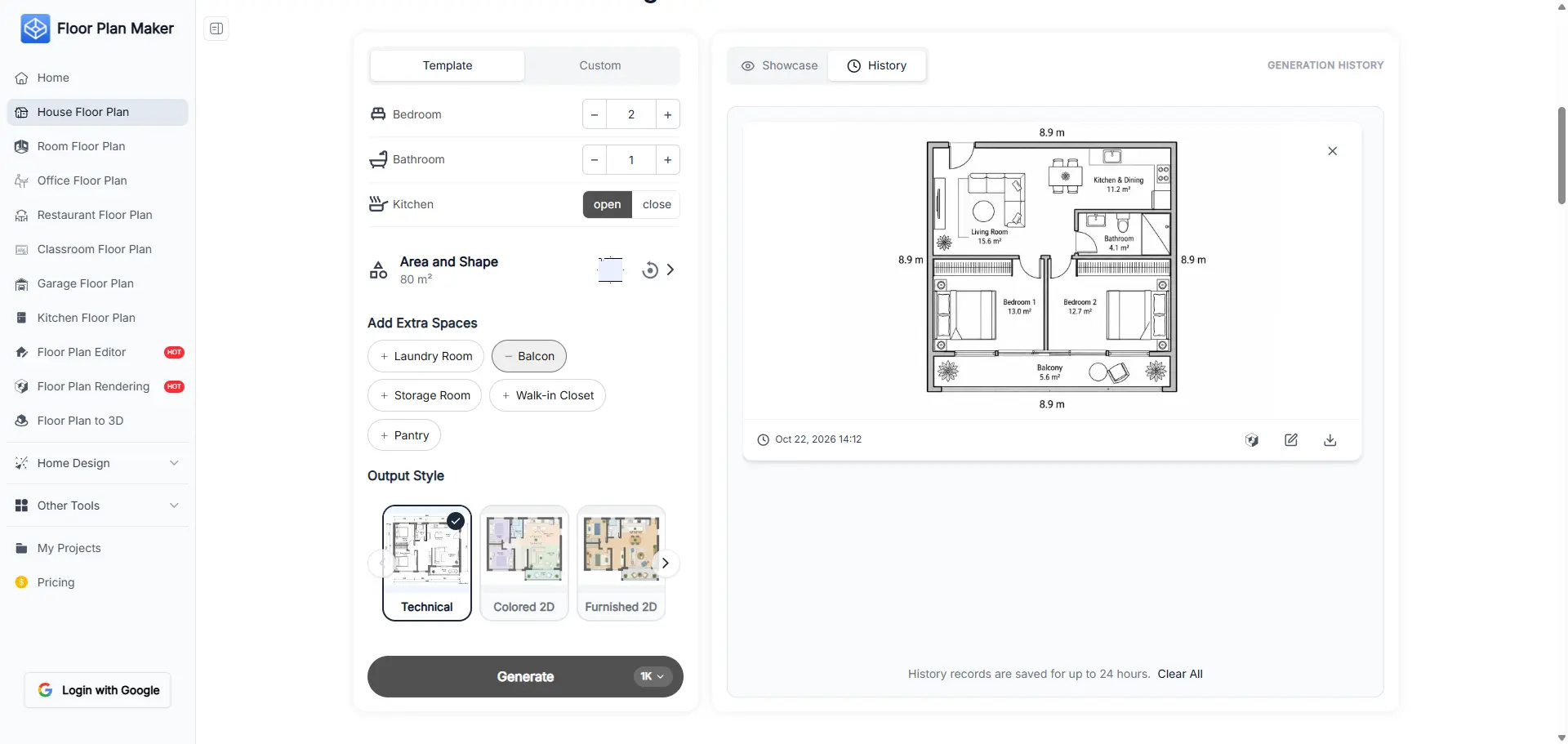Open Garage Floor Plan in sidebar
The image size is (1568, 744).
pos(97,283)
